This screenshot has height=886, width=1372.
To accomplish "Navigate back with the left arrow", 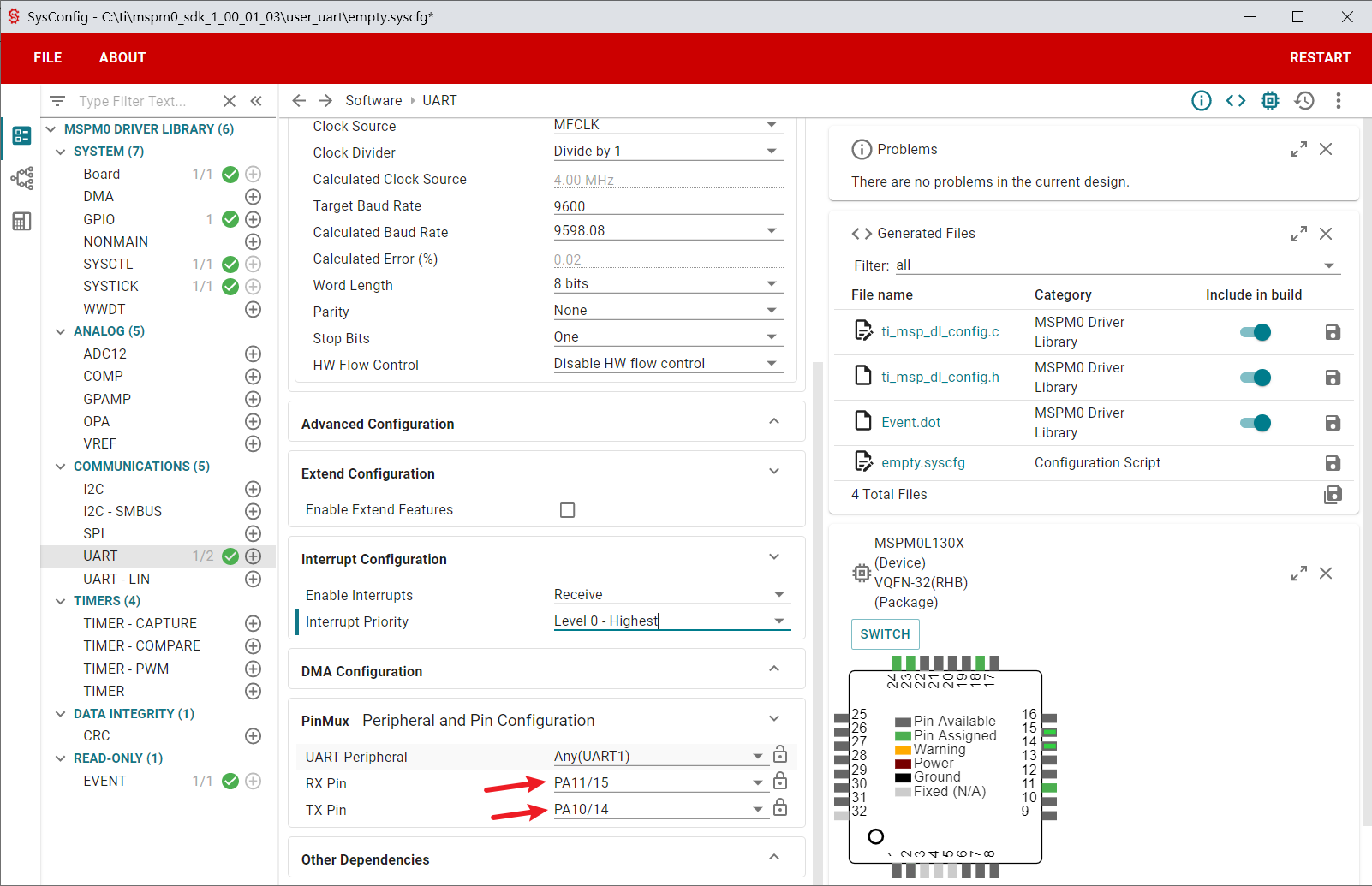I will pyautogui.click(x=299, y=101).
